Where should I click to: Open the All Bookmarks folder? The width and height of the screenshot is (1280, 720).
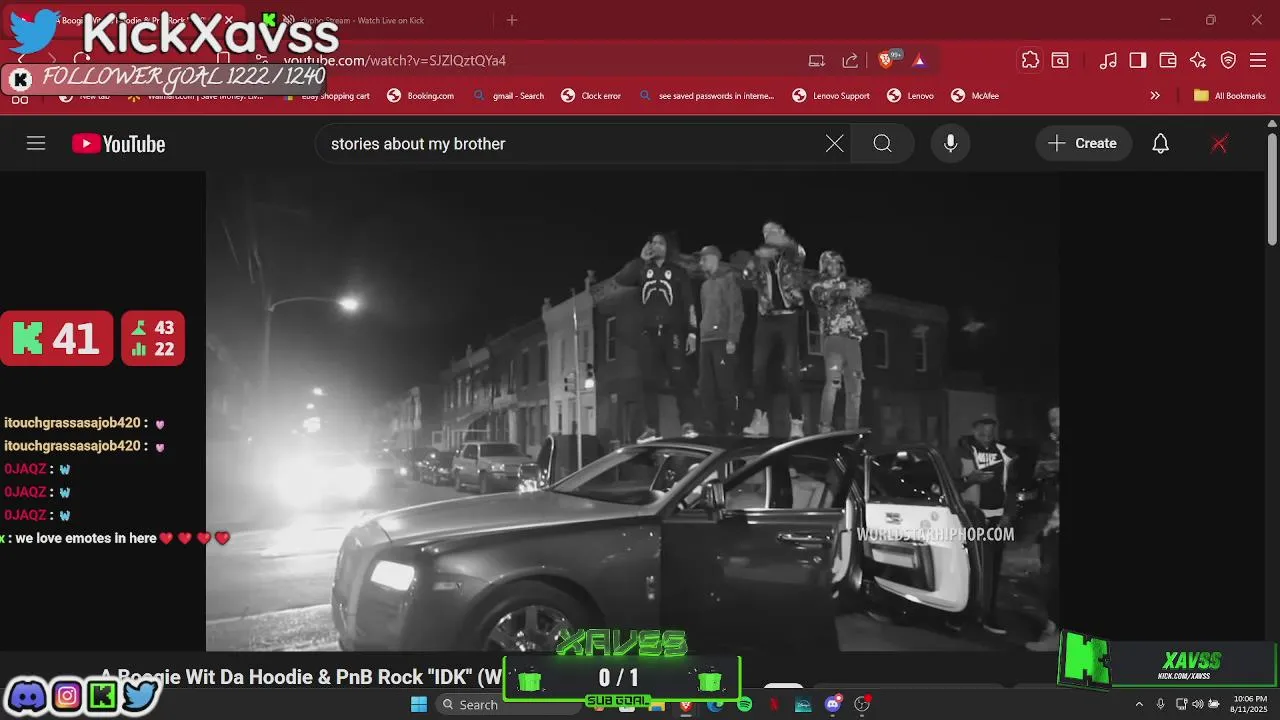coord(1229,96)
